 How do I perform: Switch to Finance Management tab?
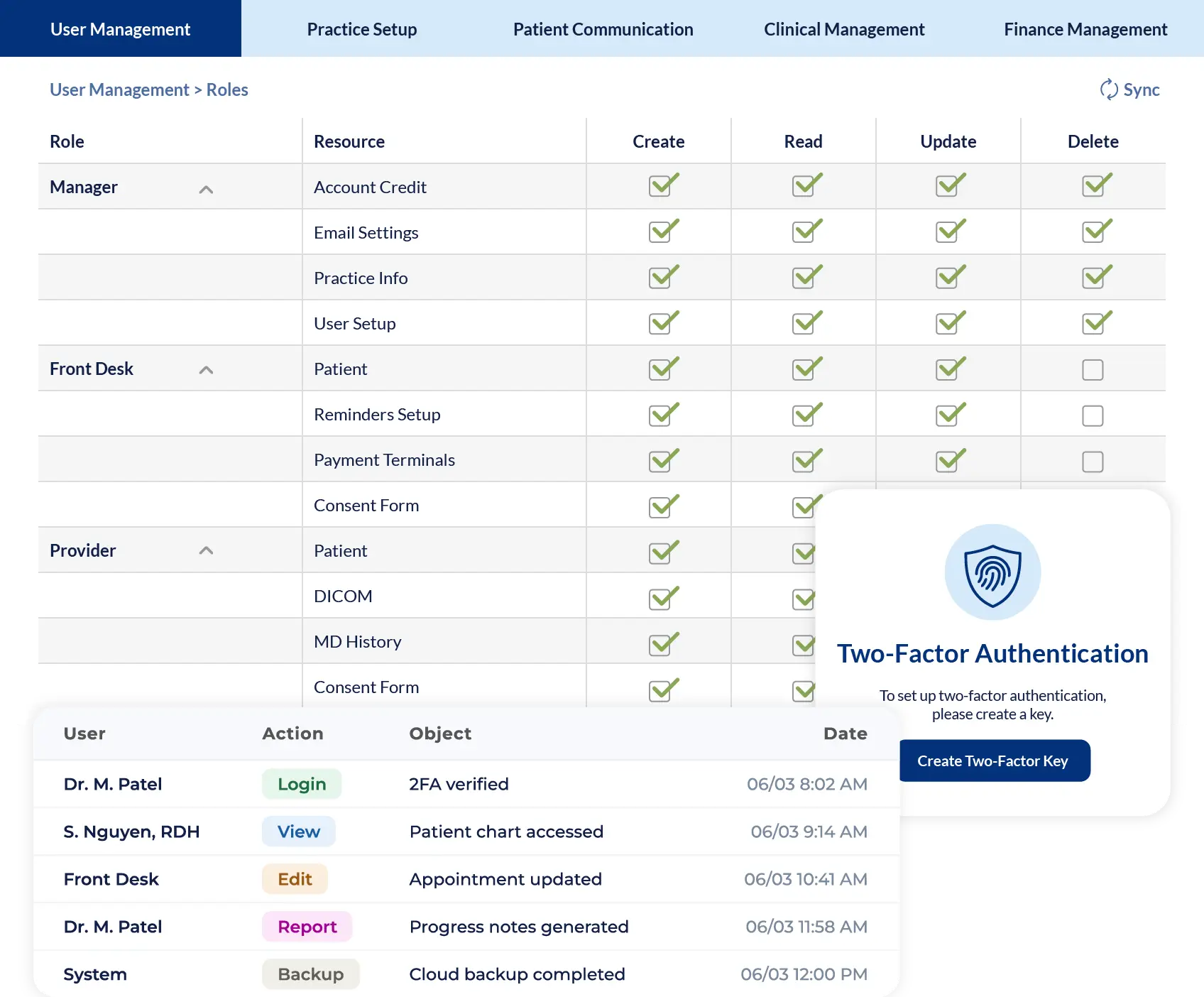tap(1085, 28)
